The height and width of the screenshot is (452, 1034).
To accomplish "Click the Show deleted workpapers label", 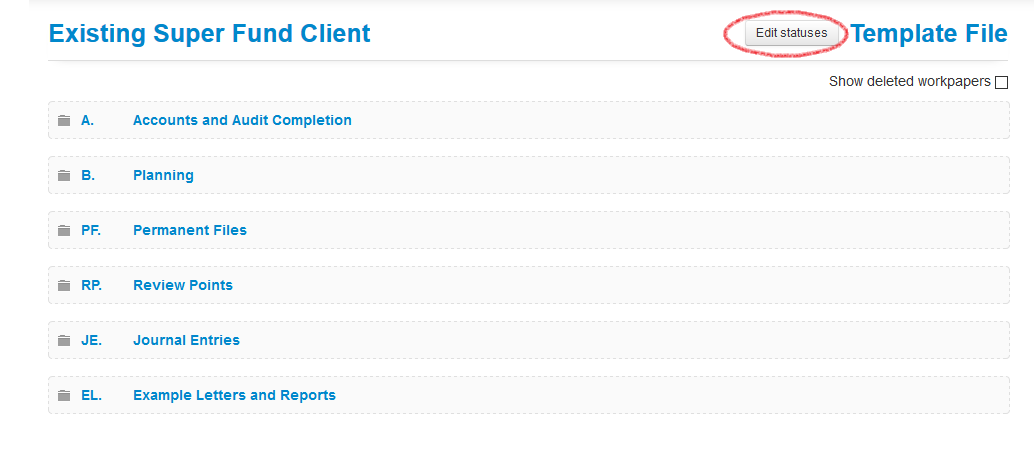I will [909, 82].
